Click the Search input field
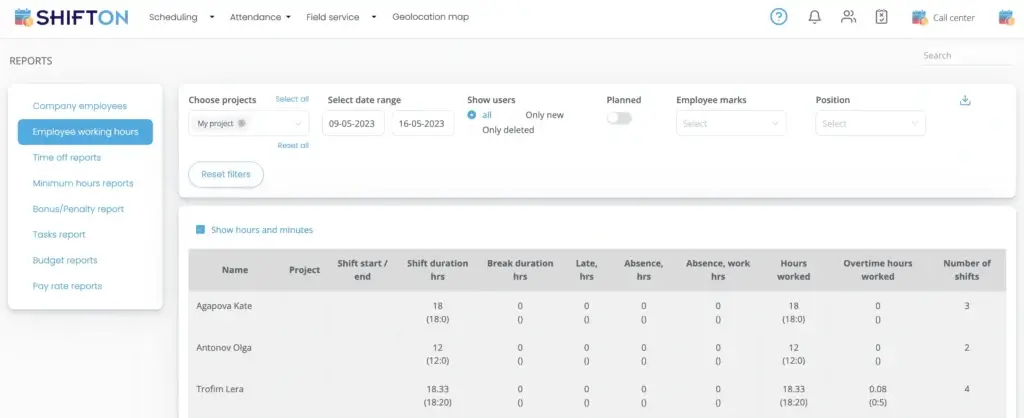Screen dimensions: 1024x418 point(965,56)
